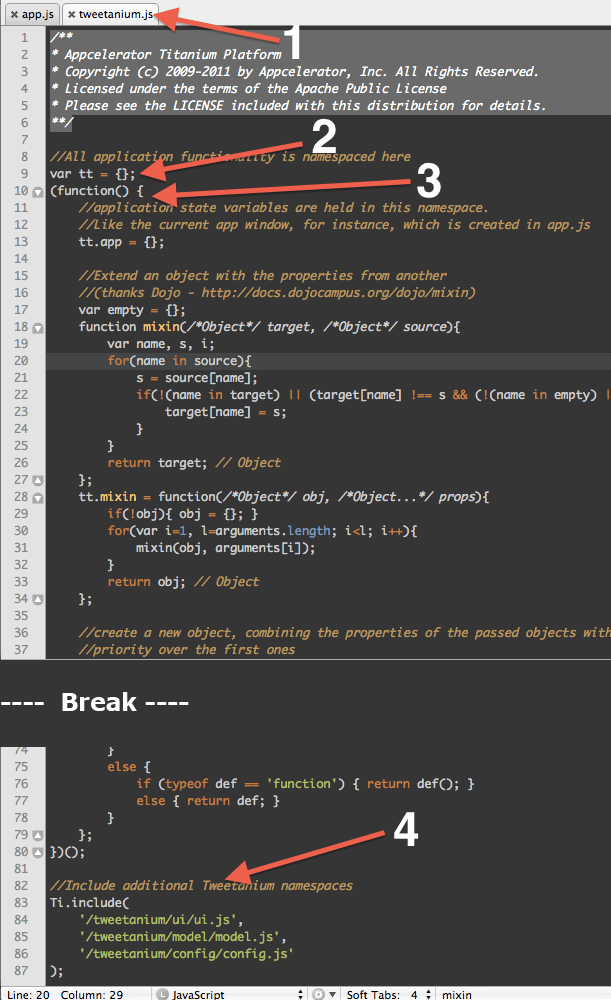This screenshot has width=611, height=1000.
Task: Toggle the fold end marker at line 34
Action: (x=38, y=599)
